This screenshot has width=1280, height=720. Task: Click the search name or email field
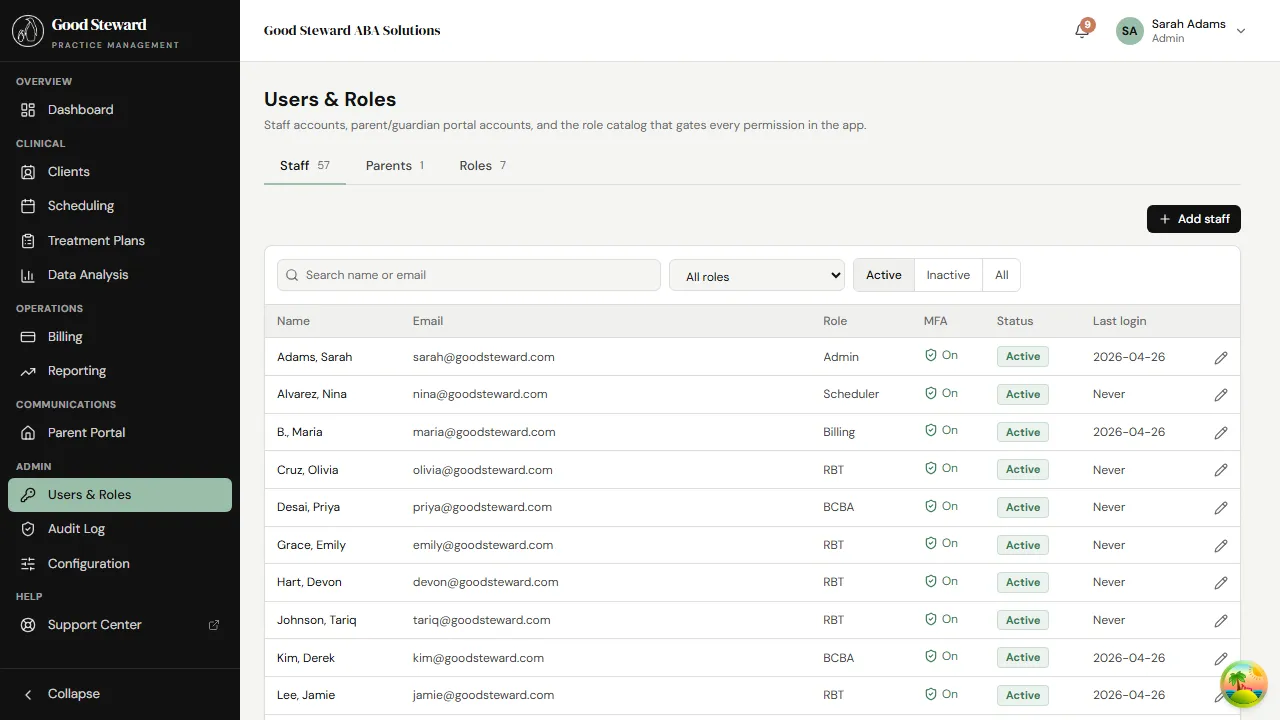click(x=468, y=275)
